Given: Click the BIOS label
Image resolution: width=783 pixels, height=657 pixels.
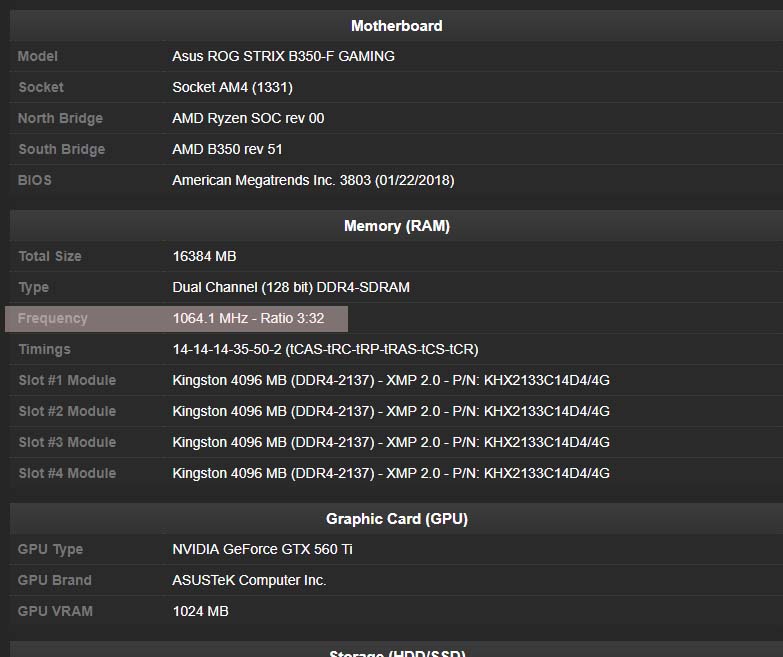Looking at the screenshot, I should (x=34, y=180).
